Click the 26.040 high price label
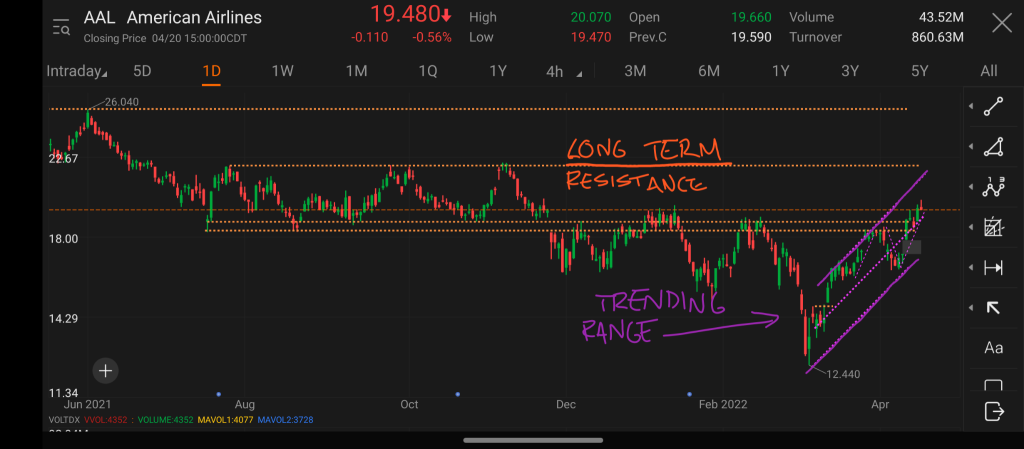The width and height of the screenshot is (1024, 449). (x=121, y=102)
